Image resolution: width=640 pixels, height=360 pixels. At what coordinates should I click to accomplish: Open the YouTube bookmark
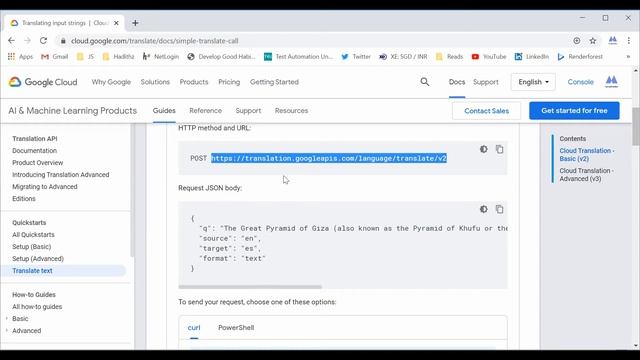click(x=489, y=57)
